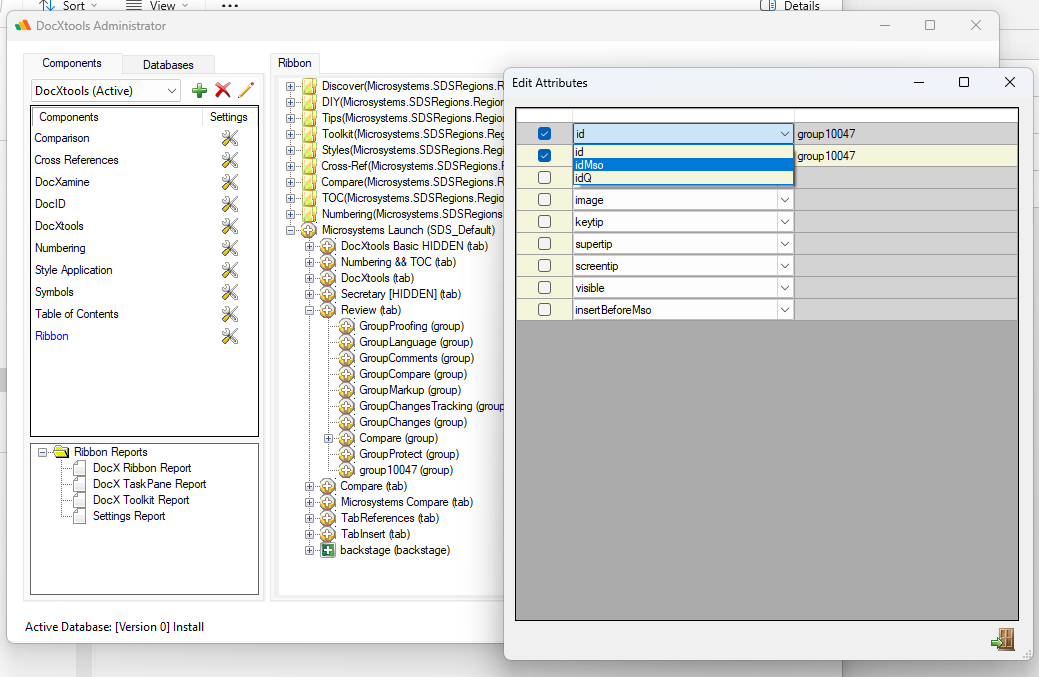
Task: Open settings tools icon for Comparison
Action: pos(230,138)
